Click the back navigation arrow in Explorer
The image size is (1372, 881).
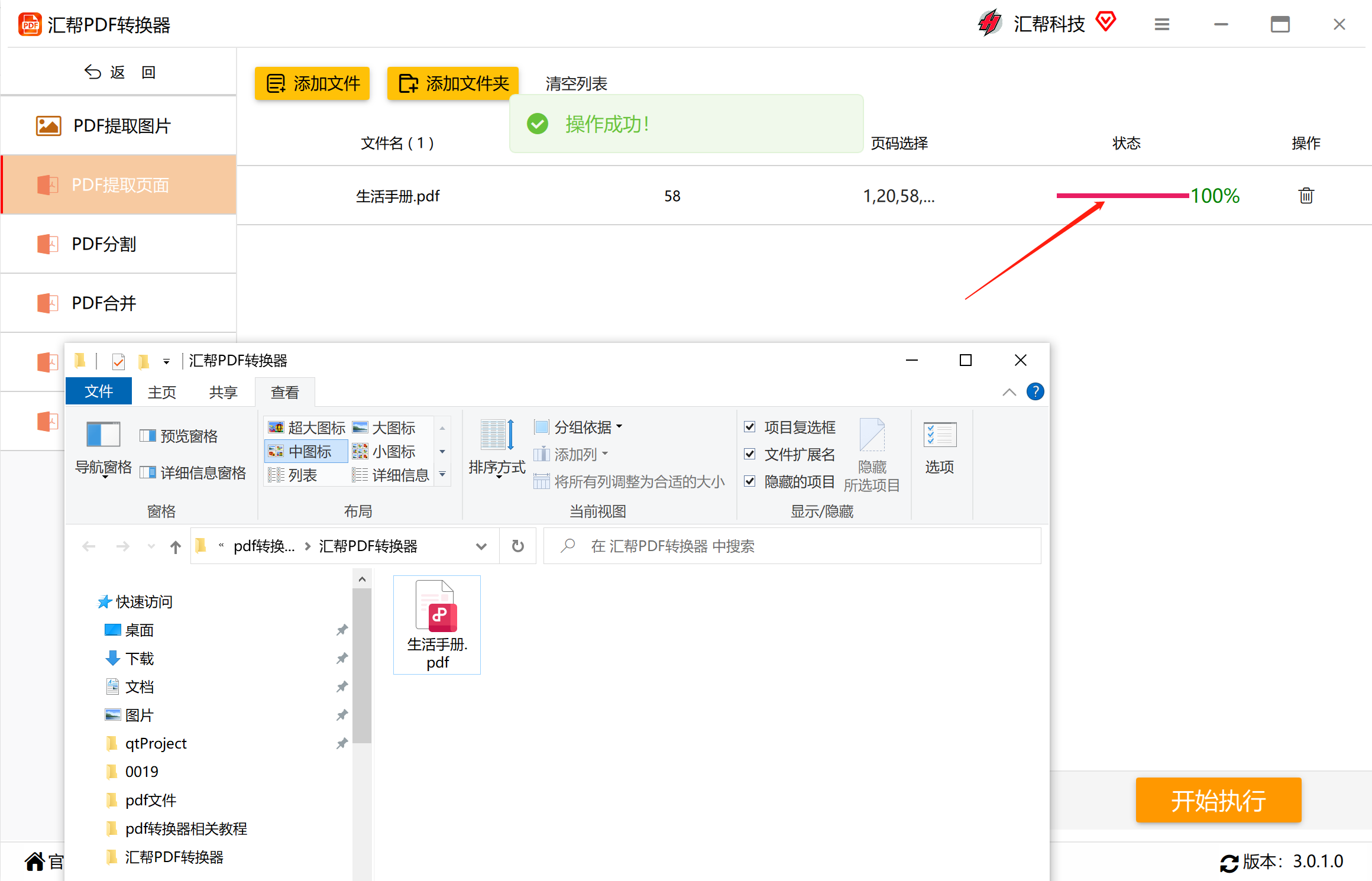pyautogui.click(x=89, y=546)
